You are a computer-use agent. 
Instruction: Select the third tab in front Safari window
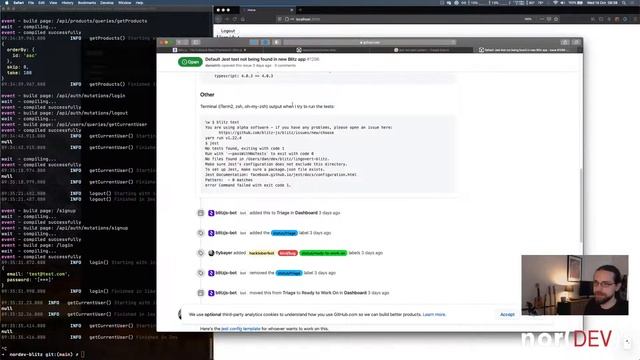click(422, 50)
